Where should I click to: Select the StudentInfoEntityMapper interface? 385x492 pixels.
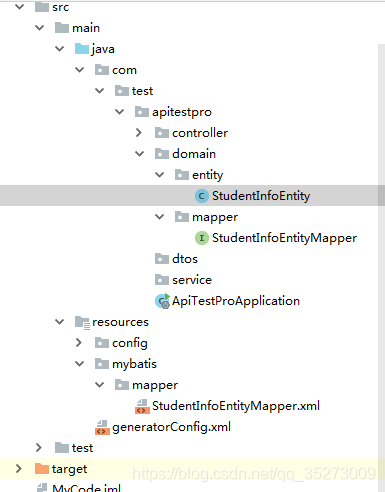click(x=284, y=238)
